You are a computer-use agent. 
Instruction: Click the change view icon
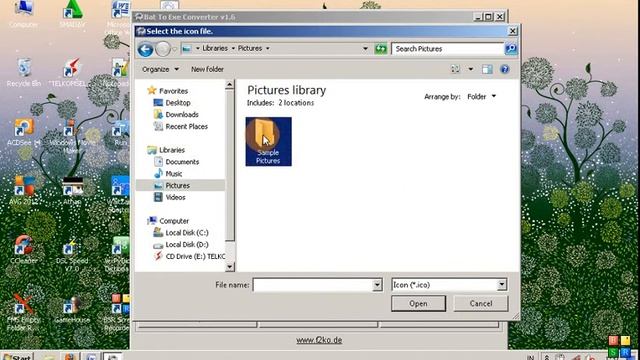click(x=455, y=69)
